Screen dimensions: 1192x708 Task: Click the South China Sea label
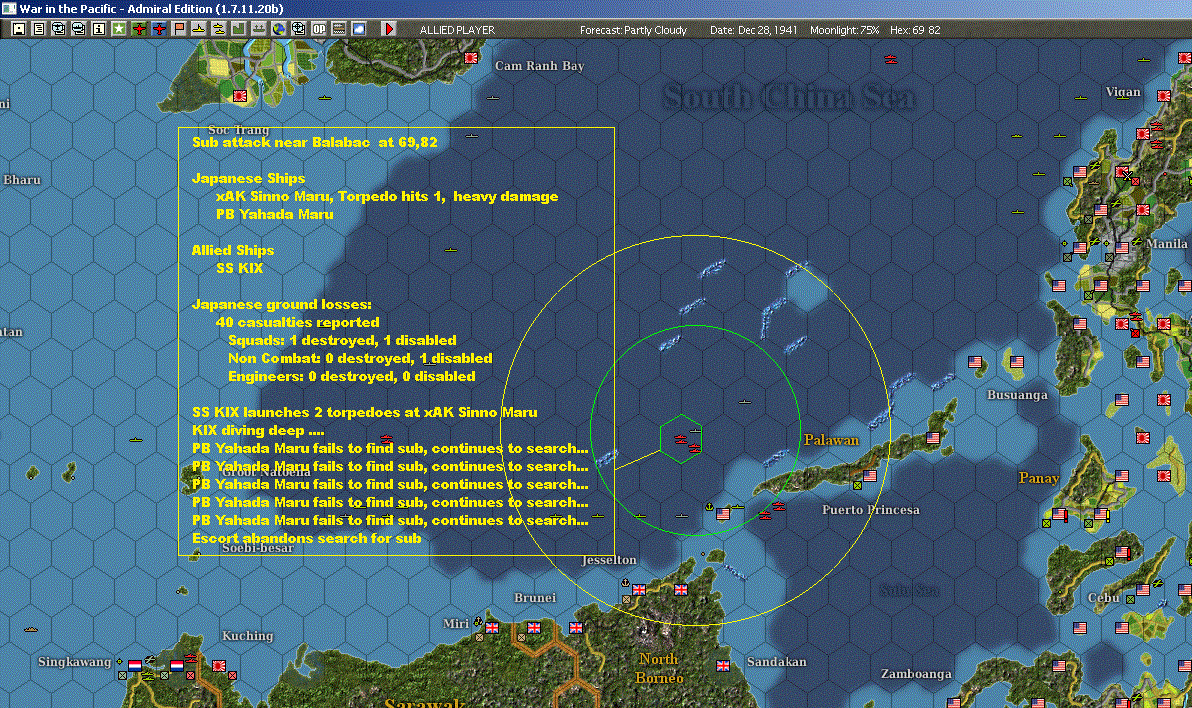pos(789,97)
